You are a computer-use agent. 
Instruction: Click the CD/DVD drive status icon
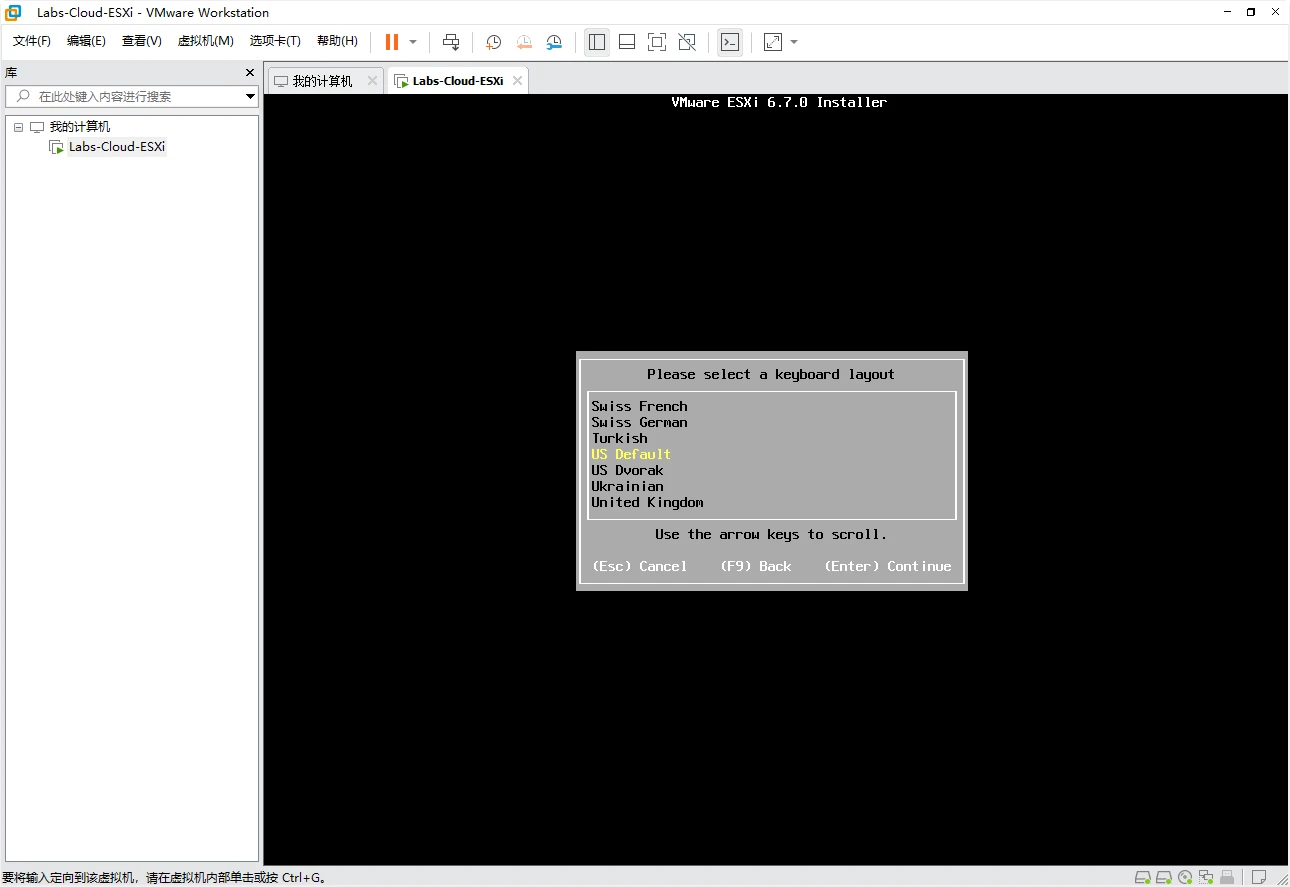[1185, 878]
